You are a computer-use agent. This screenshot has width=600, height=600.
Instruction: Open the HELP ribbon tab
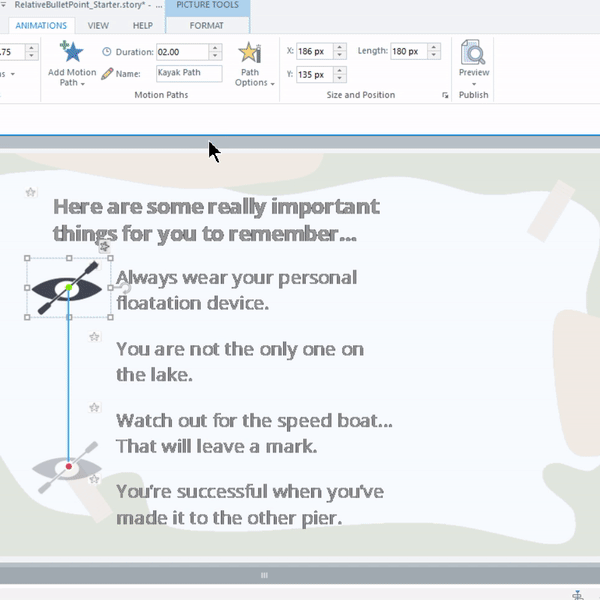click(143, 26)
